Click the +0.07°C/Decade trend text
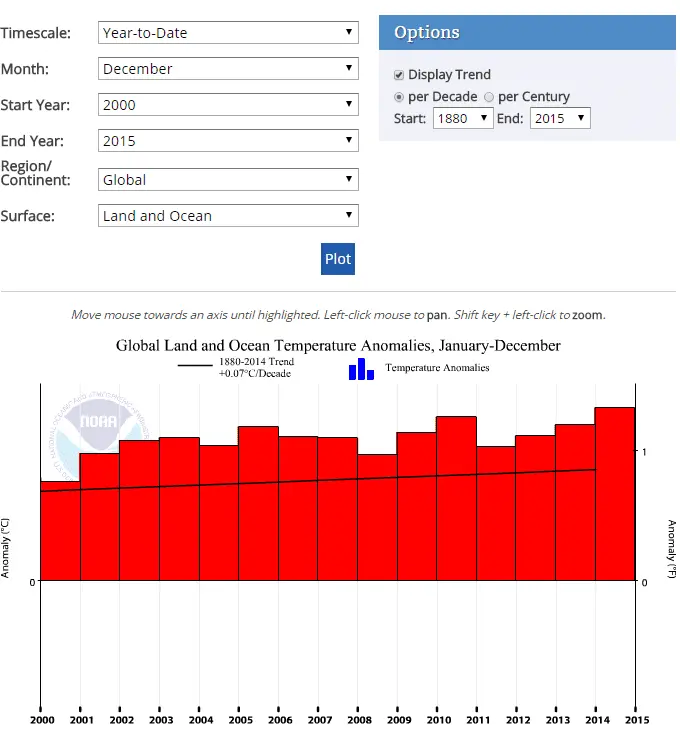Viewport: 680px width, 735px height. pos(255,374)
